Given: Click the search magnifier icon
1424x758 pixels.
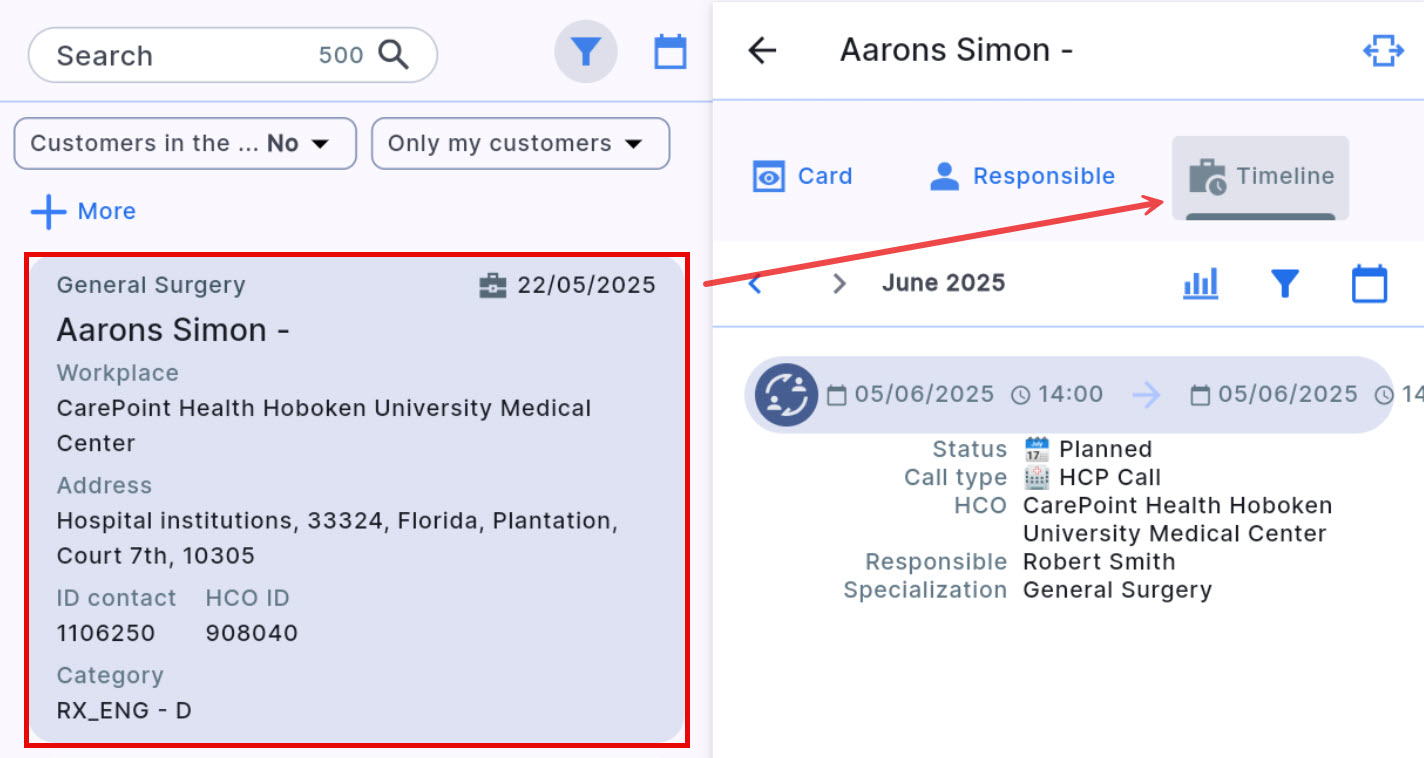Looking at the screenshot, I should pos(394,55).
